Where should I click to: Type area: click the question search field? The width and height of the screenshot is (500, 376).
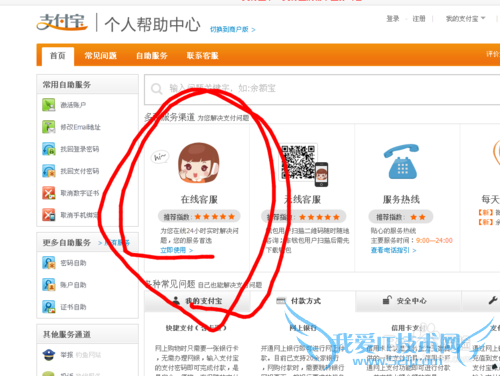(x=322, y=89)
